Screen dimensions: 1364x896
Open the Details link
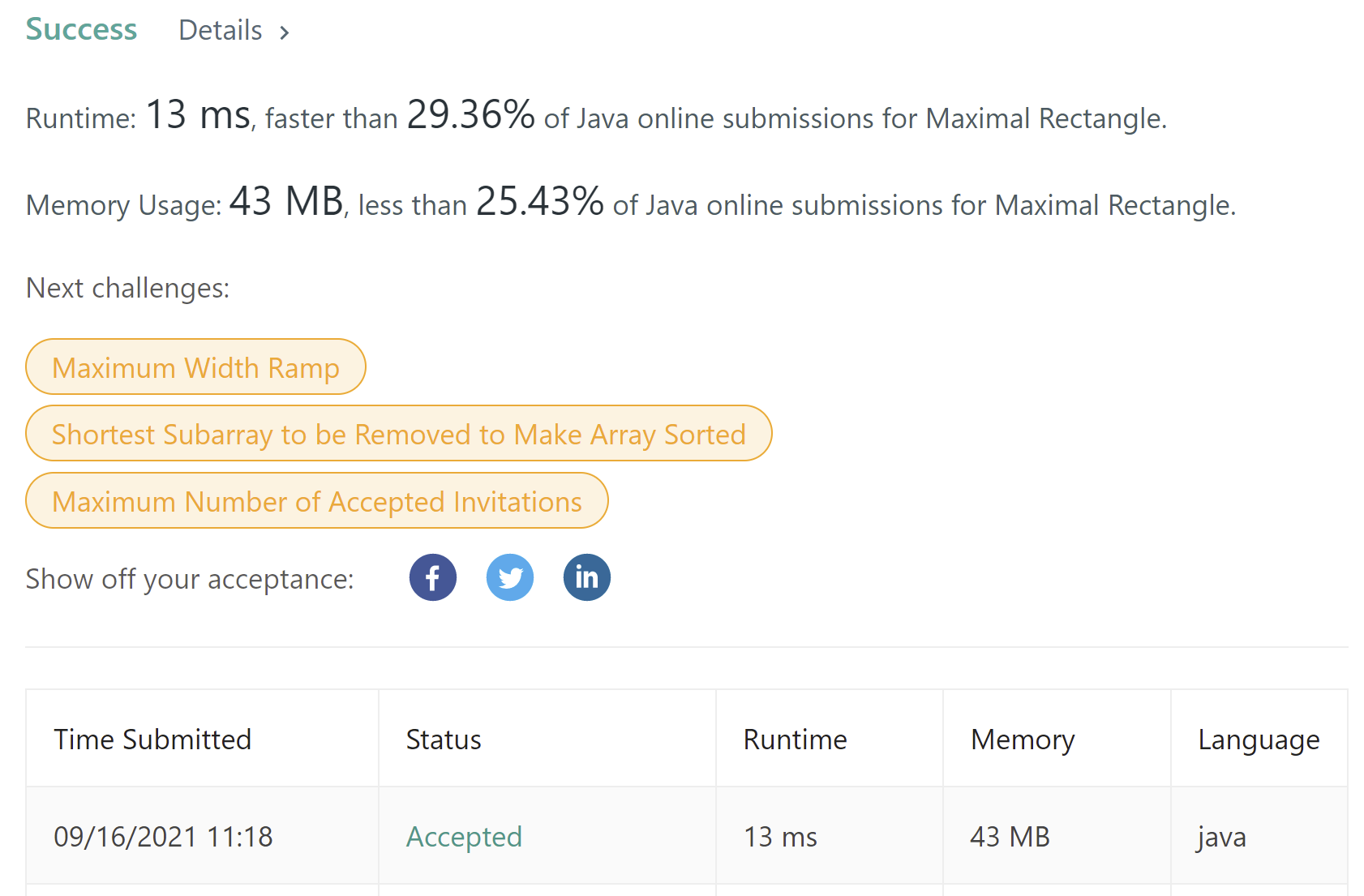(x=221, y=31)
